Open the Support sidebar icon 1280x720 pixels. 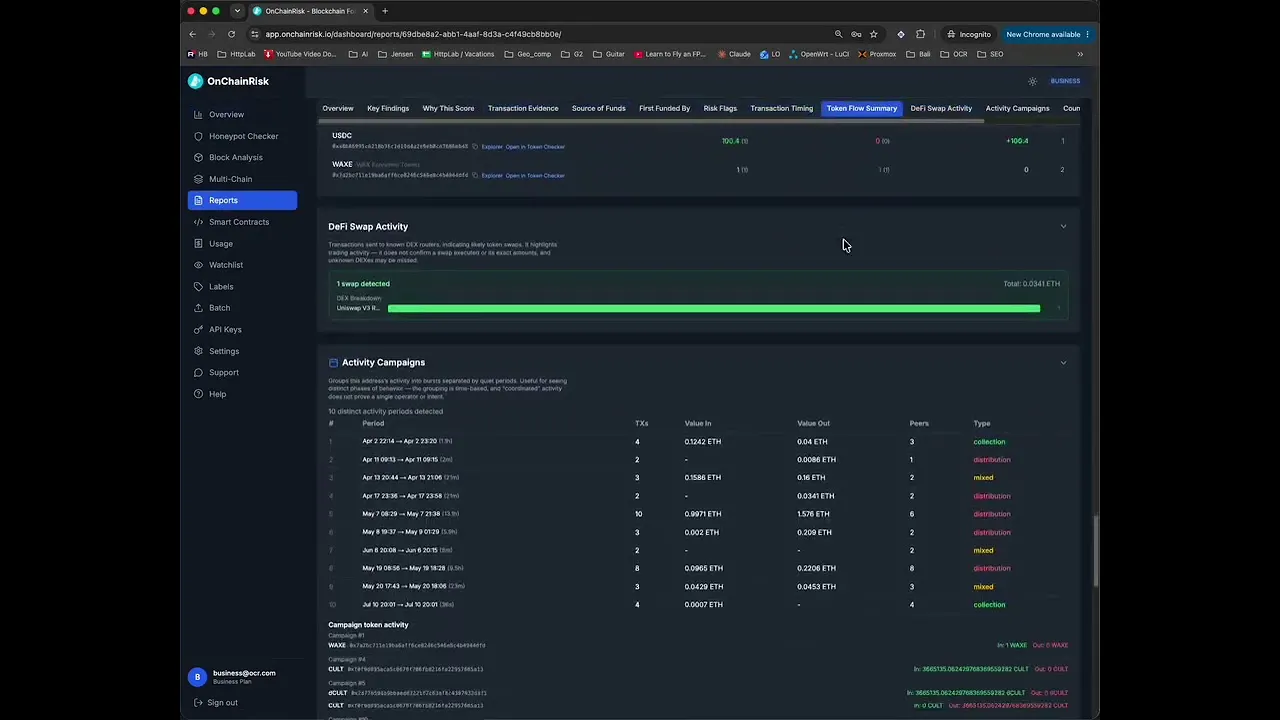(x=198, y=373)
